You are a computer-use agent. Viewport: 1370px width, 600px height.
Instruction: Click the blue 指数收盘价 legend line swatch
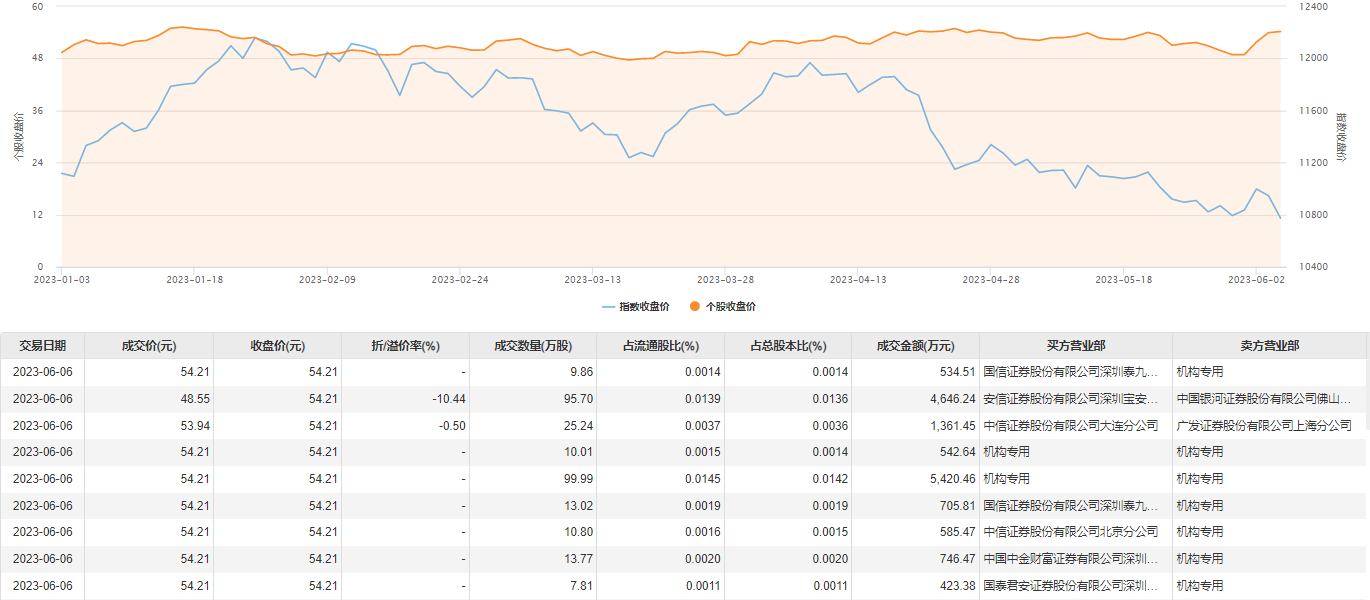pos(608,306)
